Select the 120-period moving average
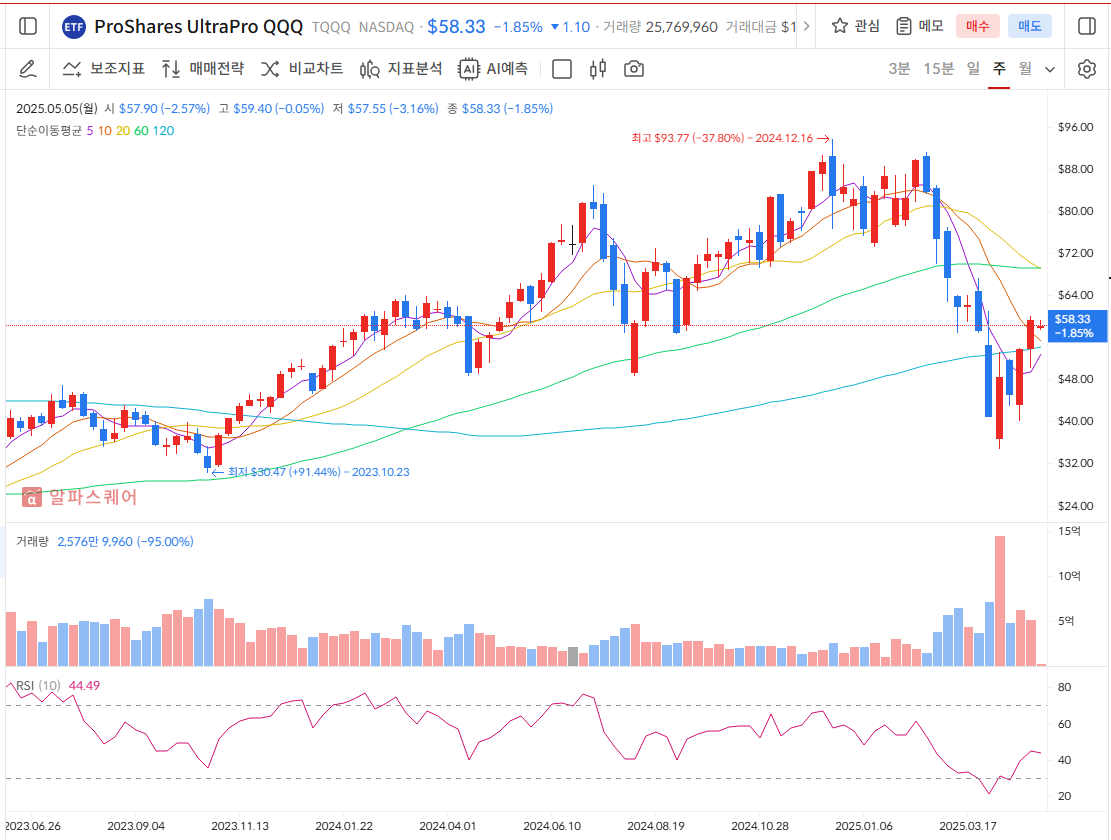The height and width of the screenshot is (840, 1111). coord(163,130)
